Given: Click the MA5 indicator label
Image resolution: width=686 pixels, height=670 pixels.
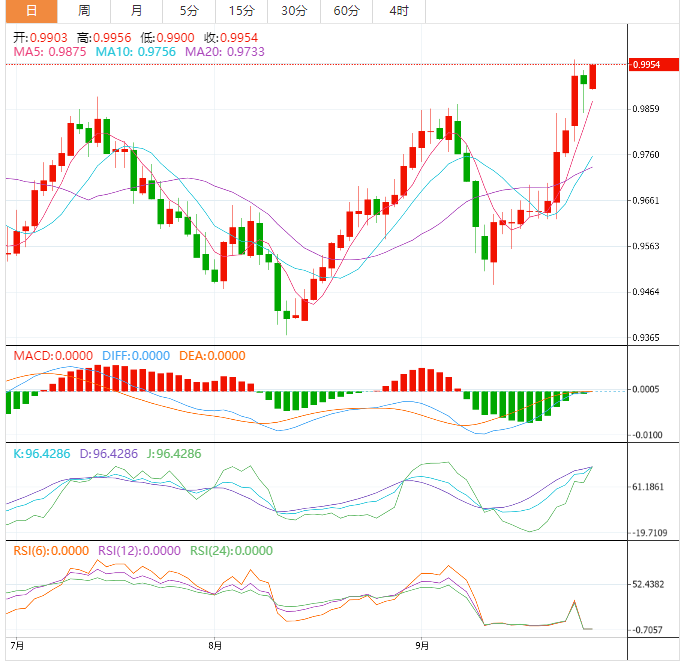Looking at the screenshot, I should (x=49, y=51).
